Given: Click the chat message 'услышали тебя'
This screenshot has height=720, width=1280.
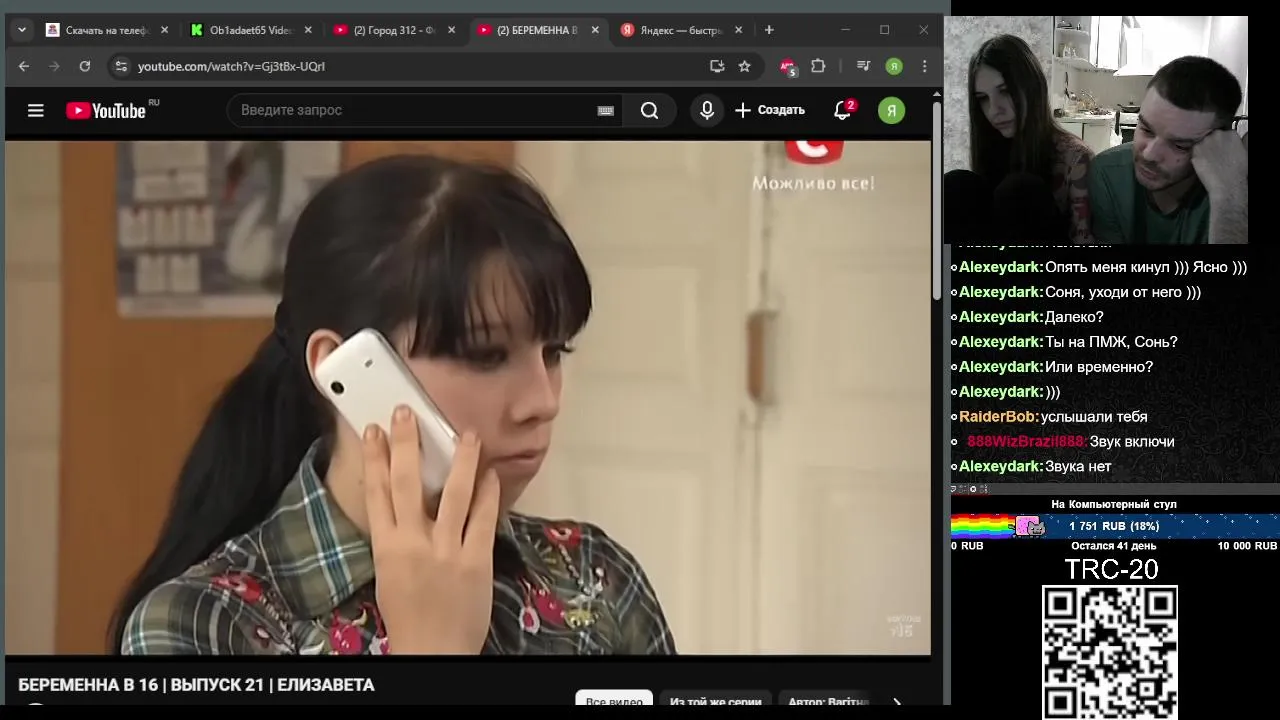Looking at the screenshot, I should click(x=1094, y=416).
